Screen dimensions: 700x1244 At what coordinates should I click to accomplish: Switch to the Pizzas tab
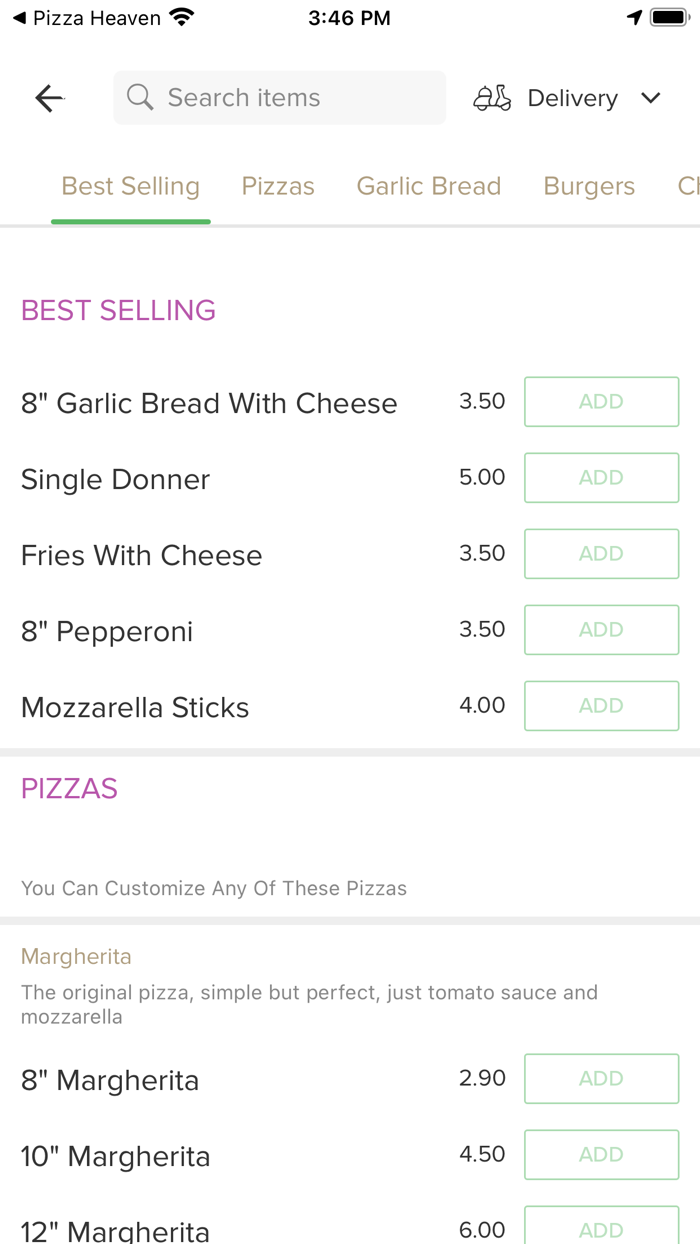277,186
